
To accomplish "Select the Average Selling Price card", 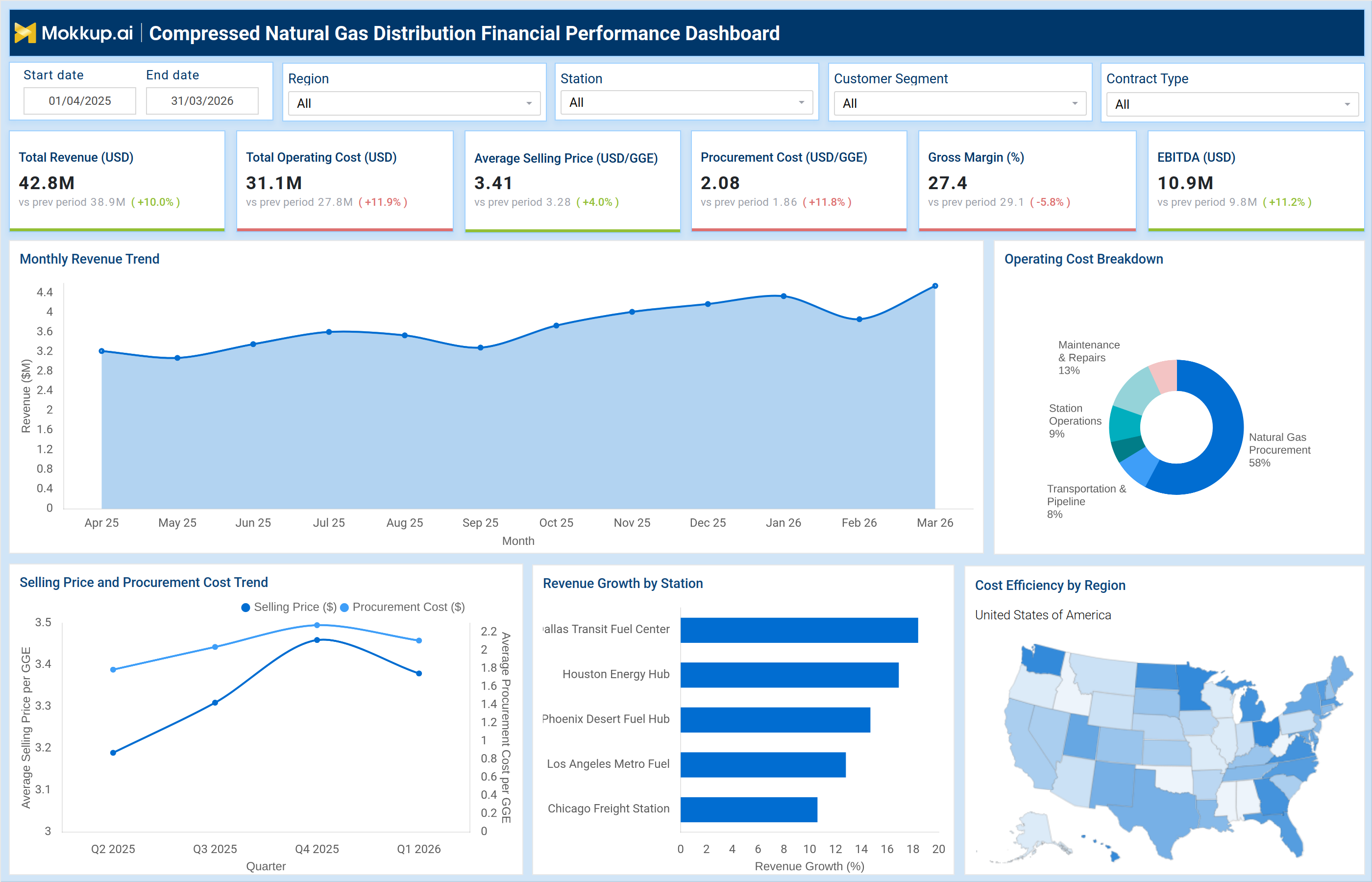I will (x=573, y=181).
